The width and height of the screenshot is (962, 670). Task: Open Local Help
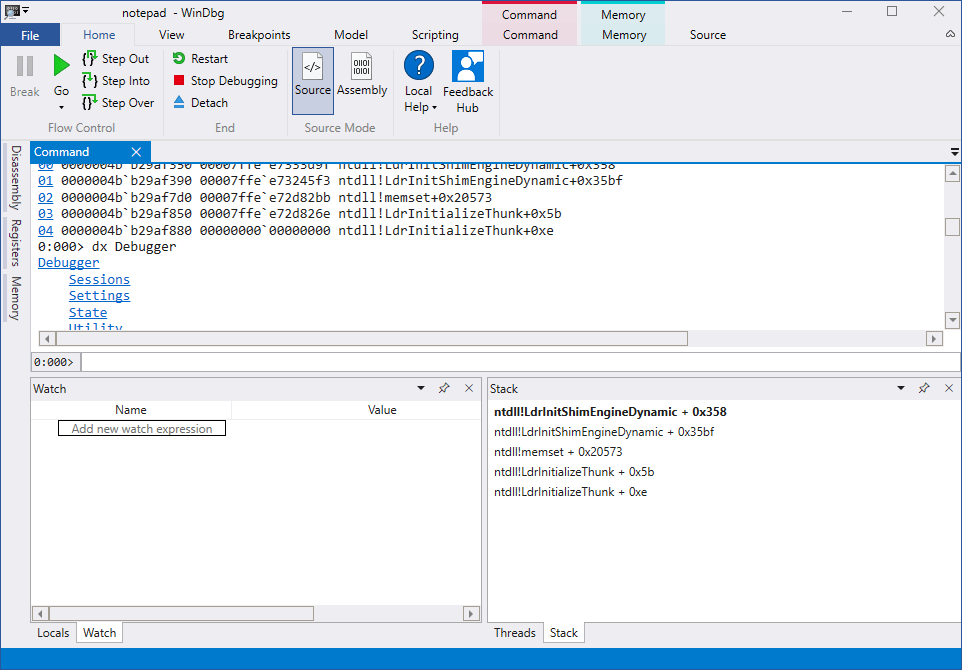(x=419, y=81)
